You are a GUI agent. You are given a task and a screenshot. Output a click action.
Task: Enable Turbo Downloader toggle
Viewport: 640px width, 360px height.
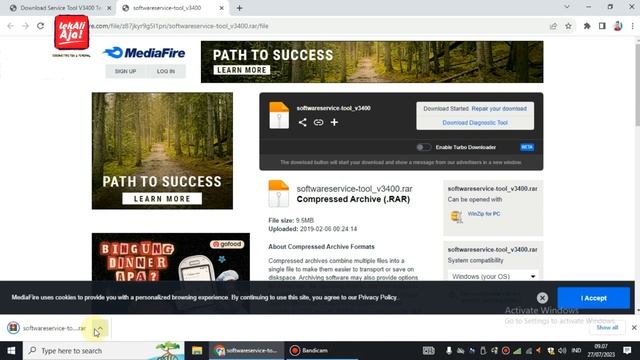pyautogui.click(x=423, y=147)
